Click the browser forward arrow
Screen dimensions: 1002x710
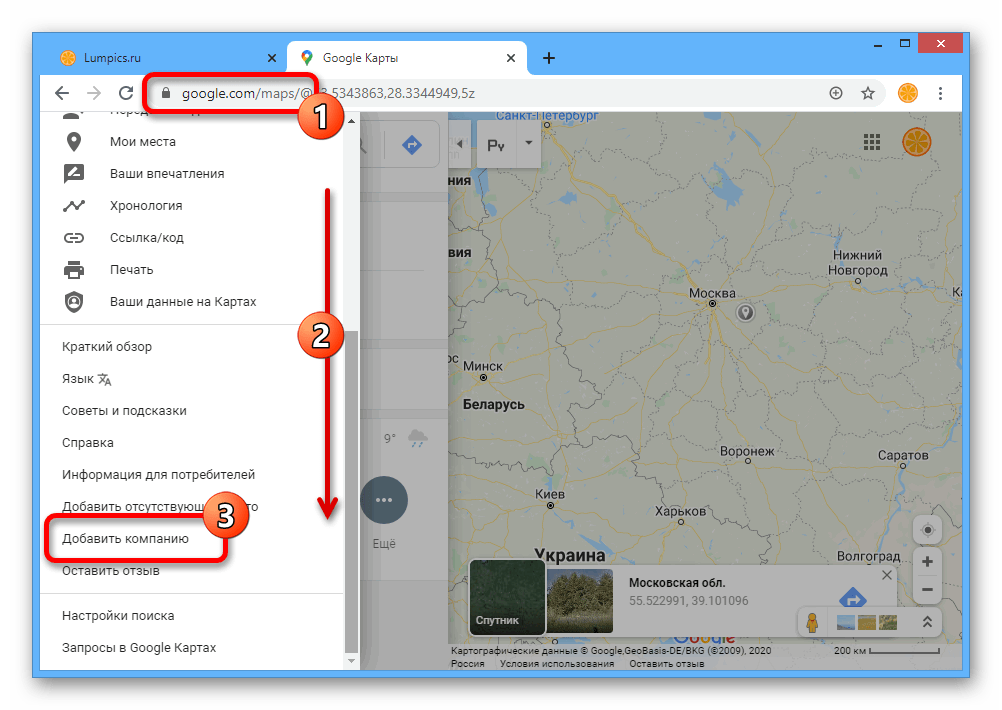[94, 93]
